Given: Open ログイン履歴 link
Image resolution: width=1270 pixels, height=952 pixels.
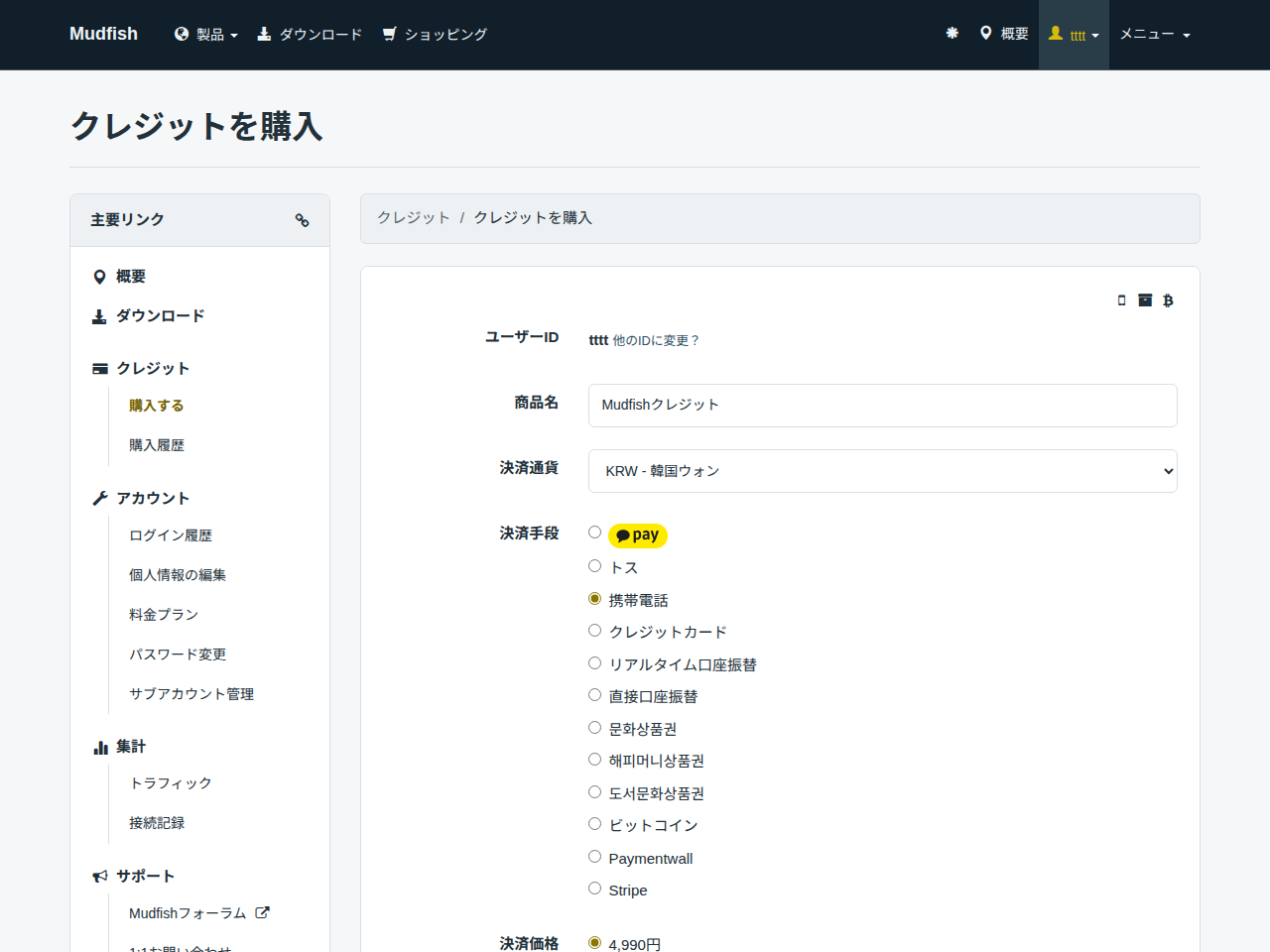Looking at the screenshot, I should point(171,535).
